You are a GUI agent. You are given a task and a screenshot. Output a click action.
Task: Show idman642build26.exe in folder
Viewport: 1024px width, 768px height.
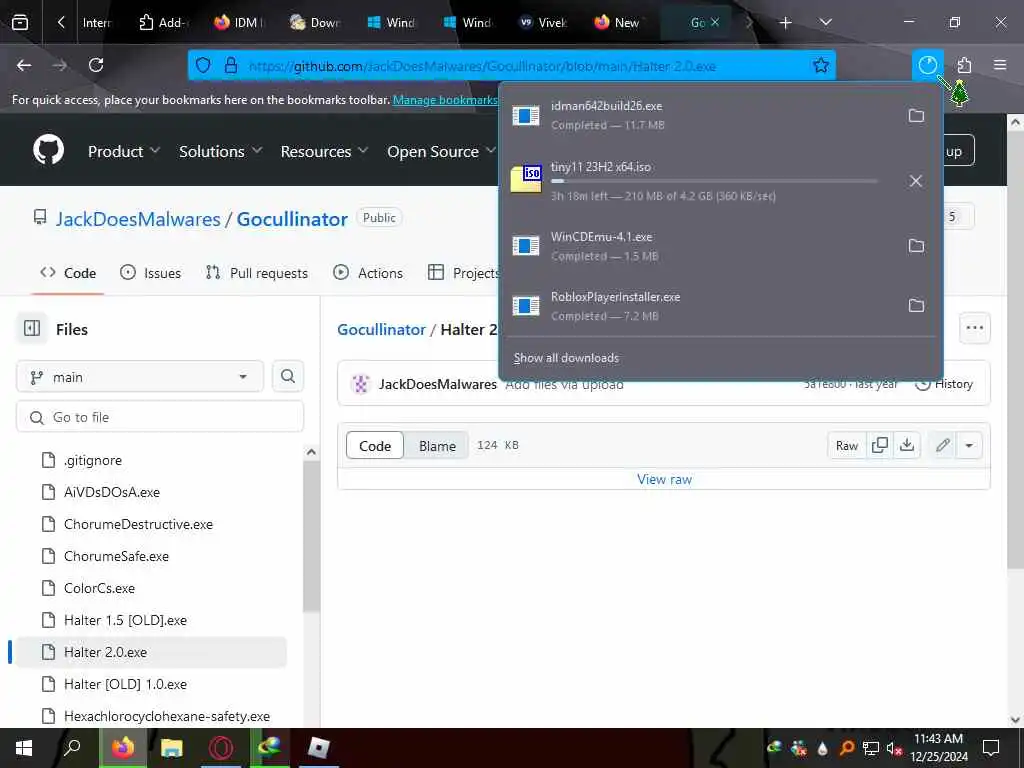(916, 116)
